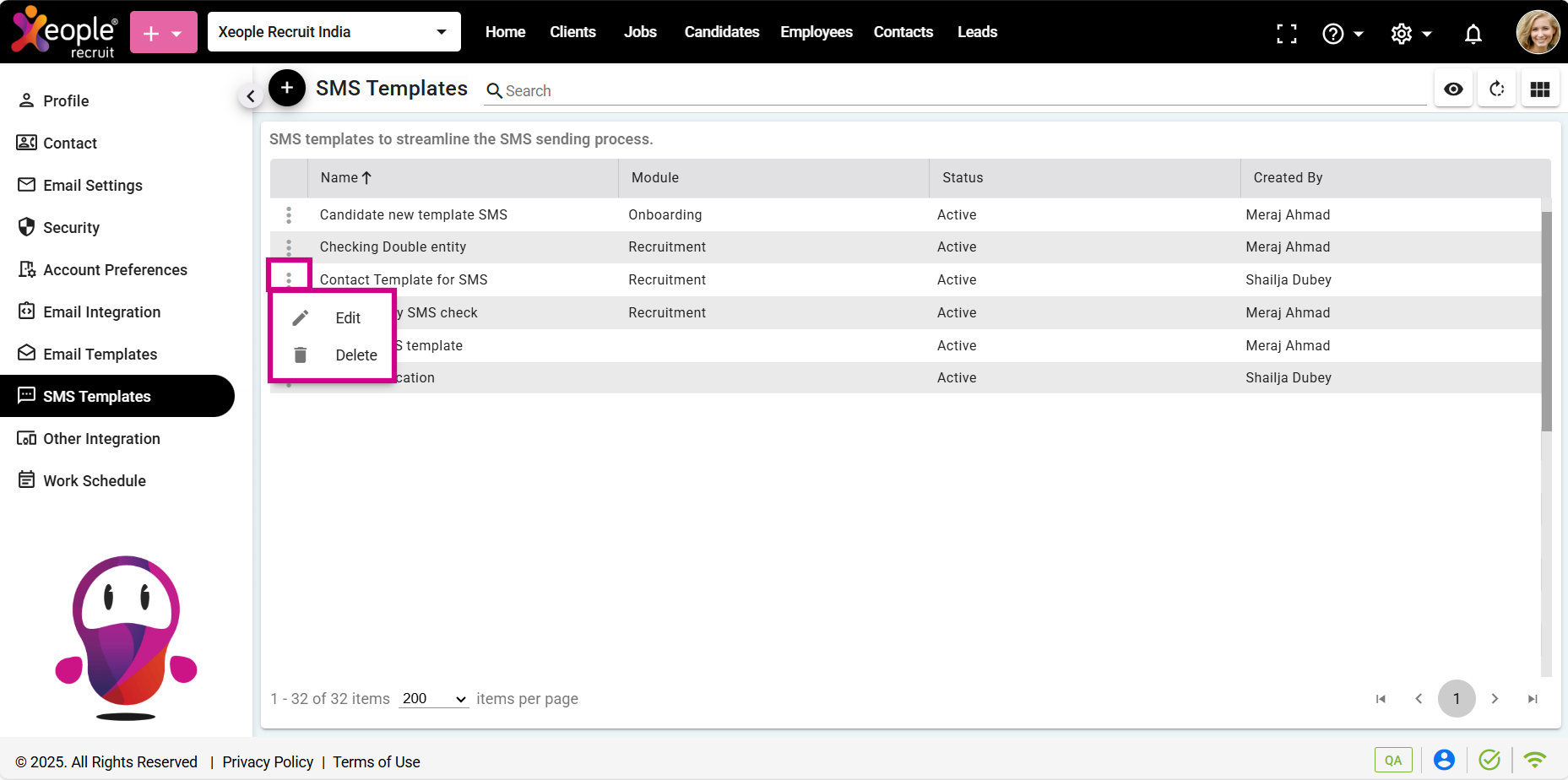The height and width of the screenshot is (780, 1568).
Task: Toggle the eye visibility icon
Action: (x=1453, y=89)
